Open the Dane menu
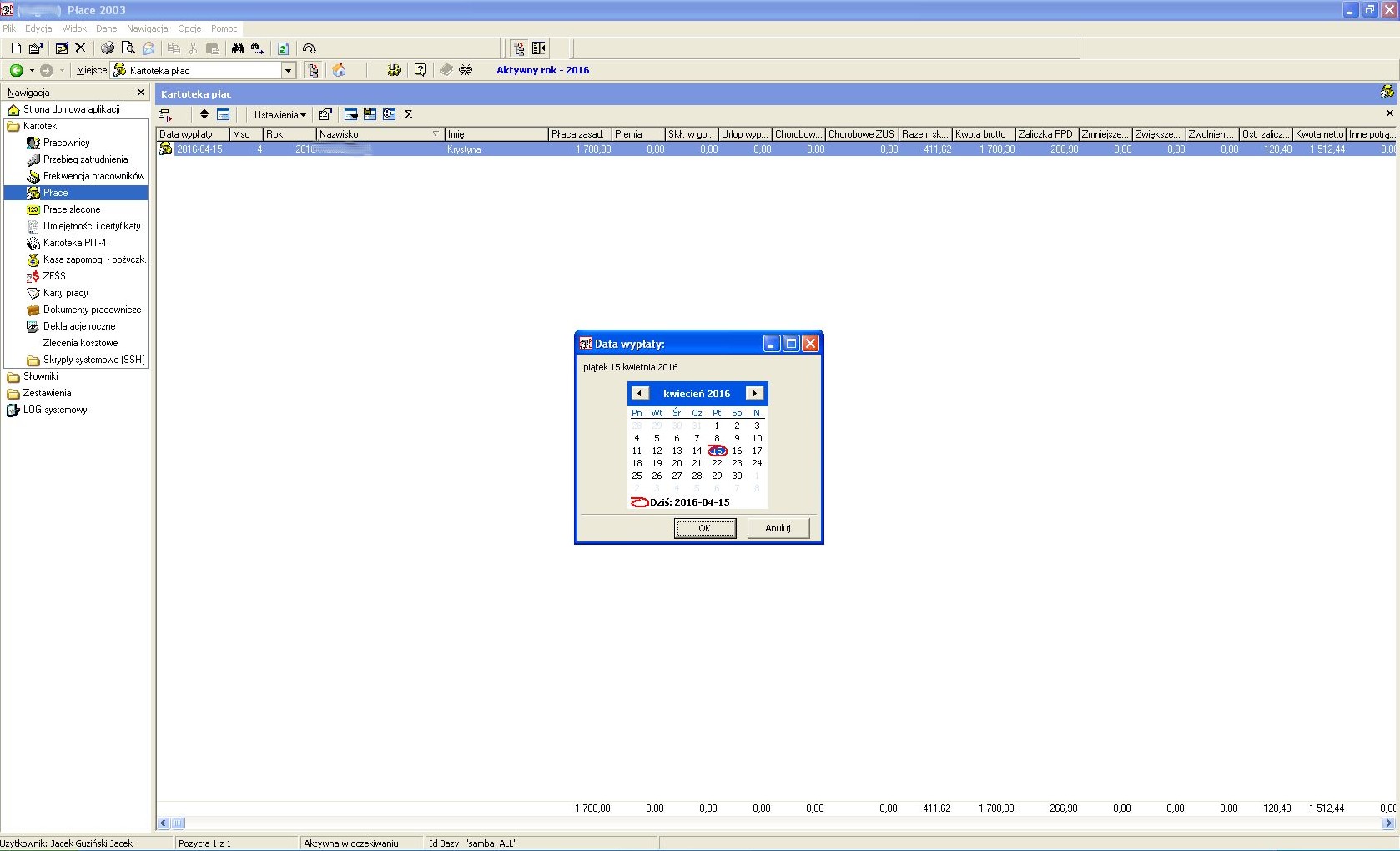This screenshot has height=851, width=1400. coord(106,28)
